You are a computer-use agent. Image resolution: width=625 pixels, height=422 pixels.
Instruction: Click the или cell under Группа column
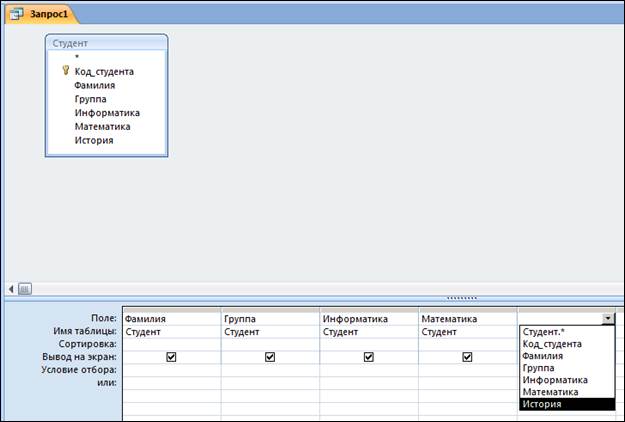click(x=270, y=383)
